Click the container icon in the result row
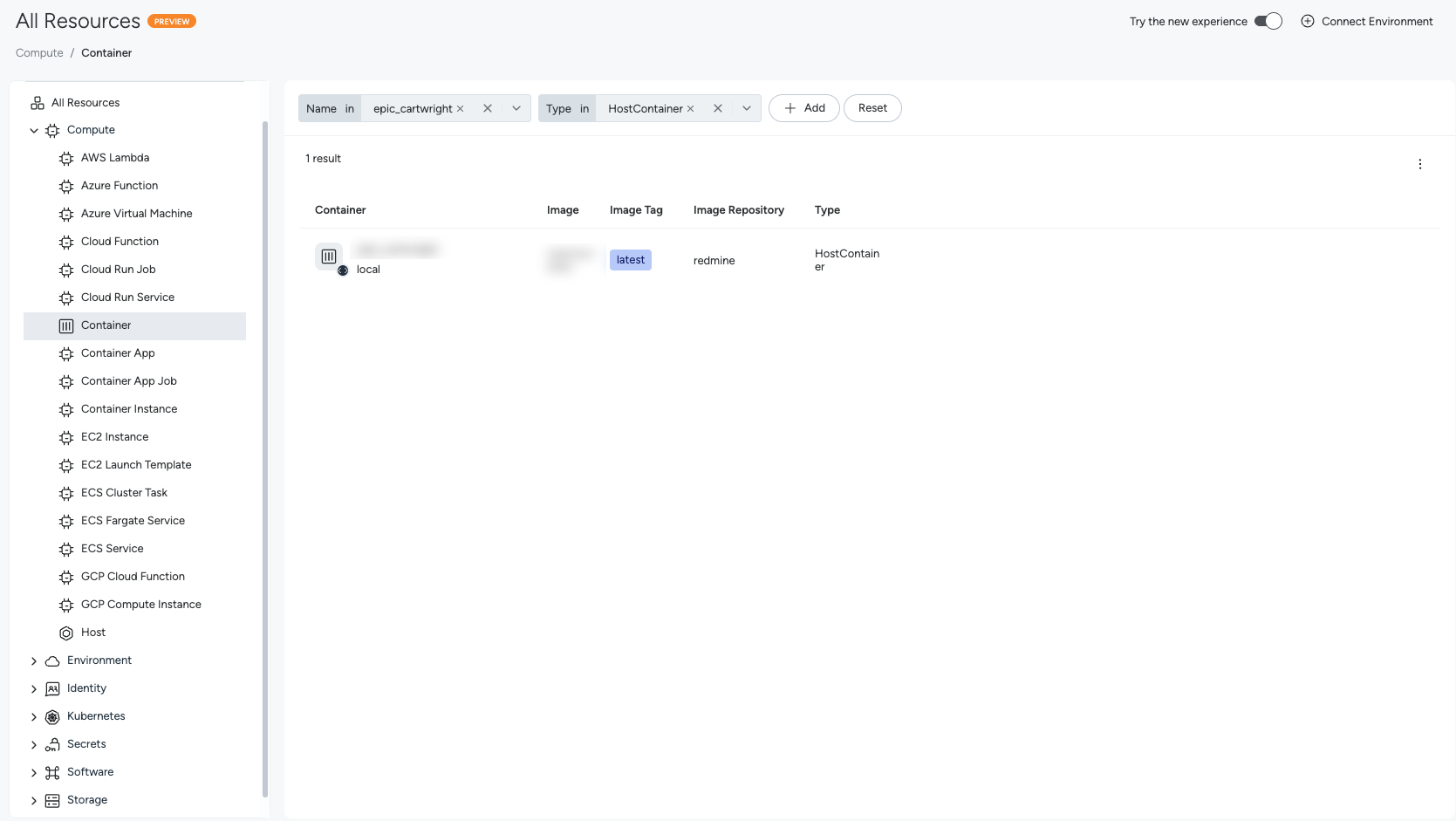Viewport: 1456px width, 821px height. click(x=329, y=257)
